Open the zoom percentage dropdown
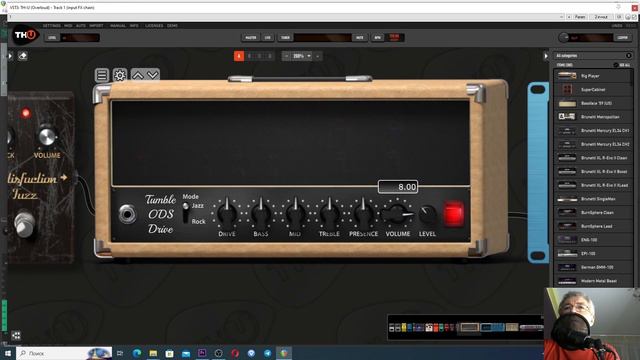 pos(302,56)
